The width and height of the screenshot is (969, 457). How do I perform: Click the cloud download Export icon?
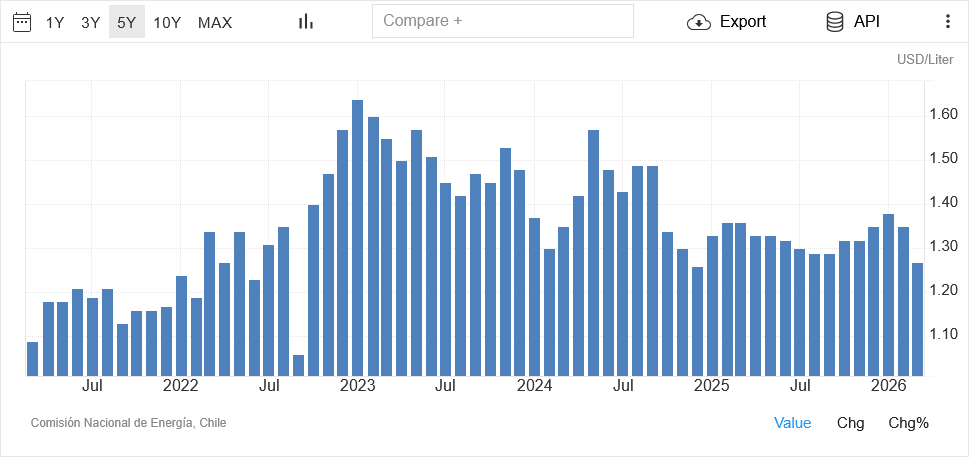pos(698,22)
